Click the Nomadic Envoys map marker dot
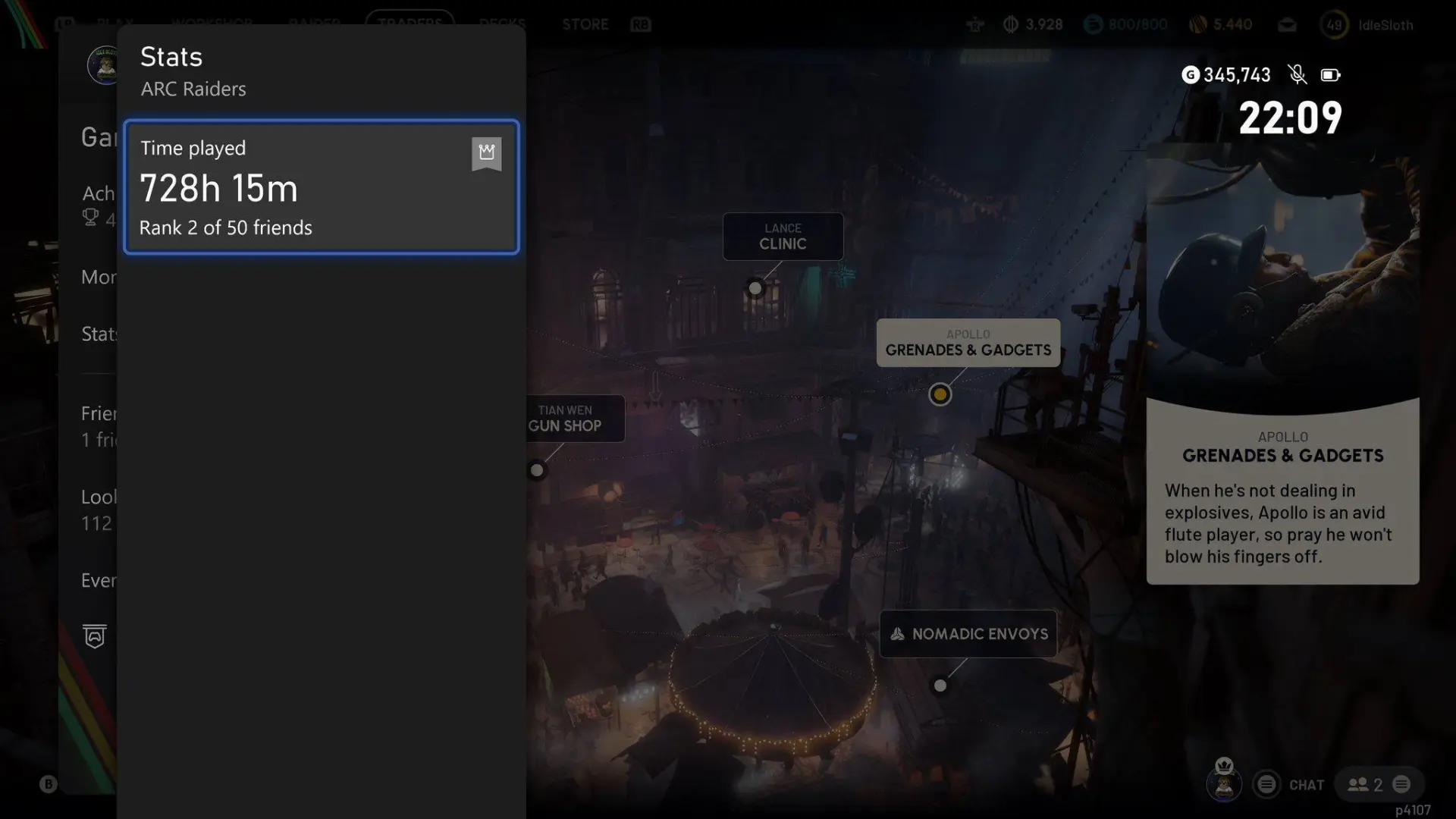The width and height of the screenshot is (1456, 819). click(x=940, y=686)
